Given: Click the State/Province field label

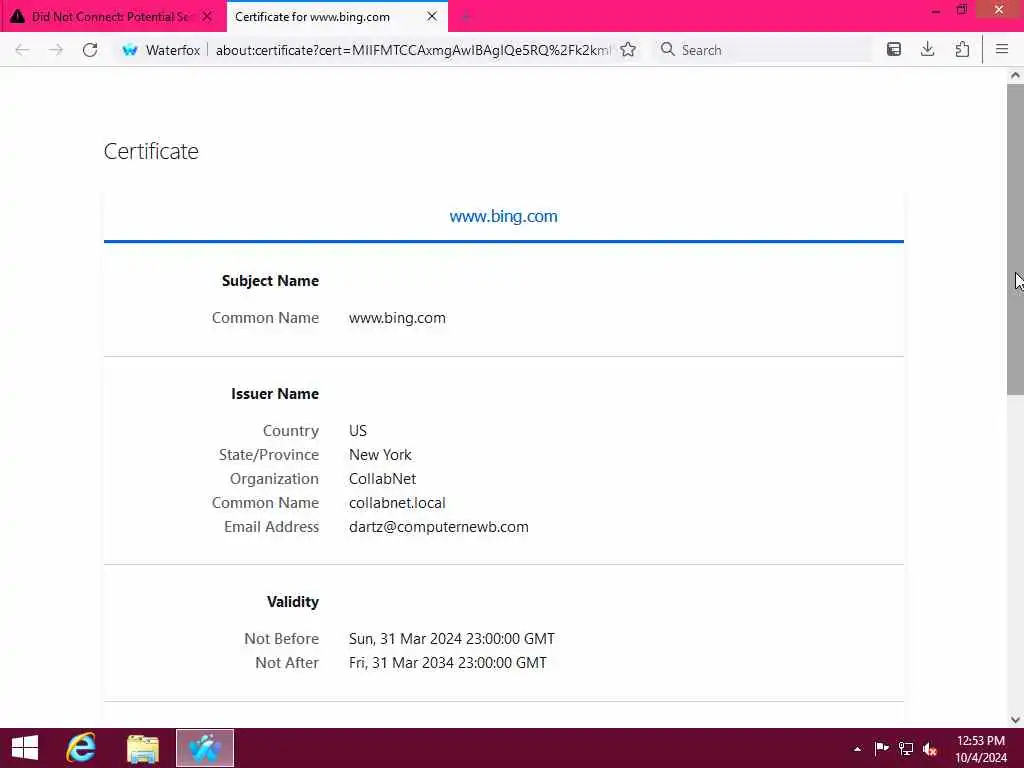Looking at the screenshot, I should coord(269,455).
